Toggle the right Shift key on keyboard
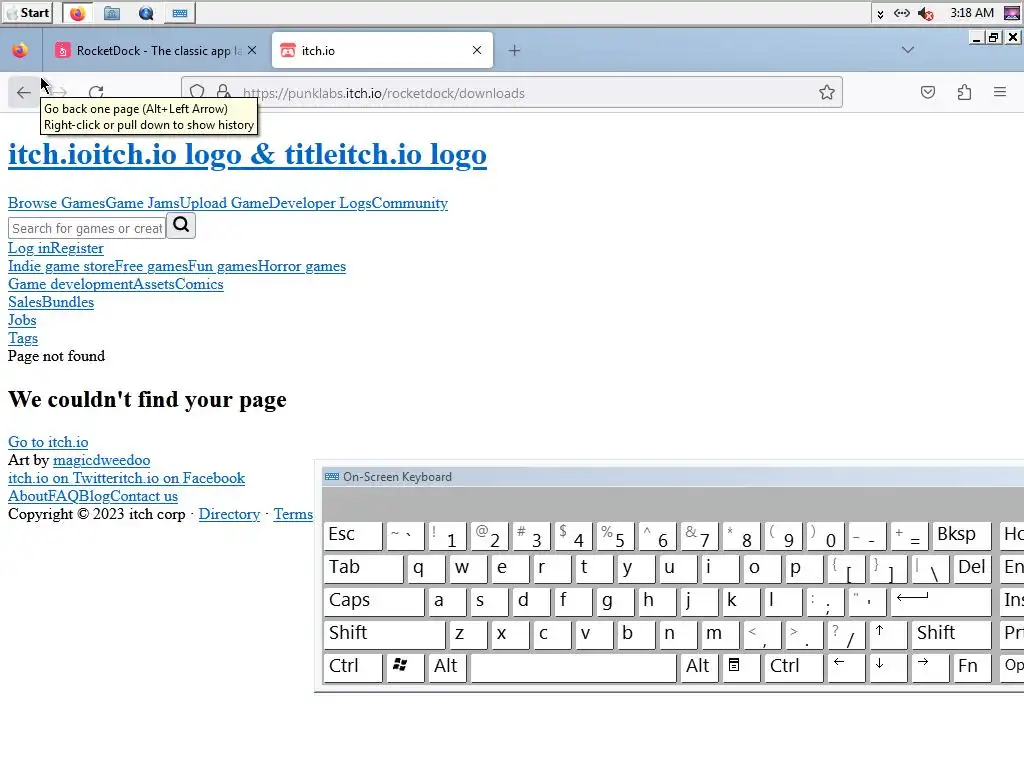This screenshot has width=1024, height=768. click(x=951, y=633)
